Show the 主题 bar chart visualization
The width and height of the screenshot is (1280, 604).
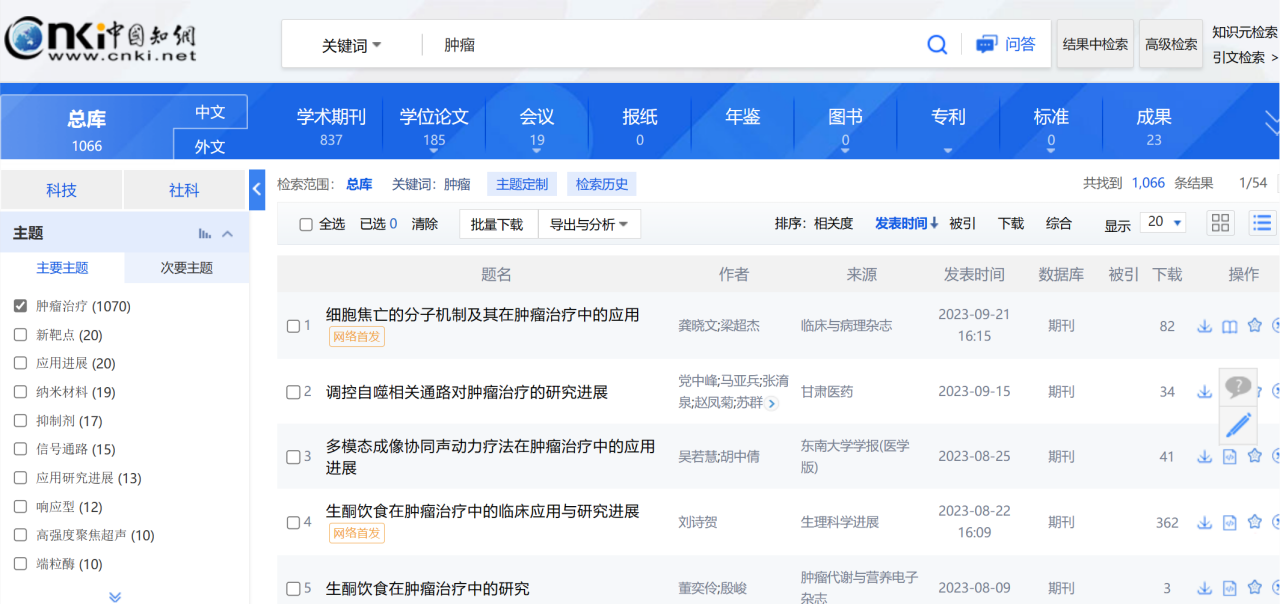[x=205, y=234]
